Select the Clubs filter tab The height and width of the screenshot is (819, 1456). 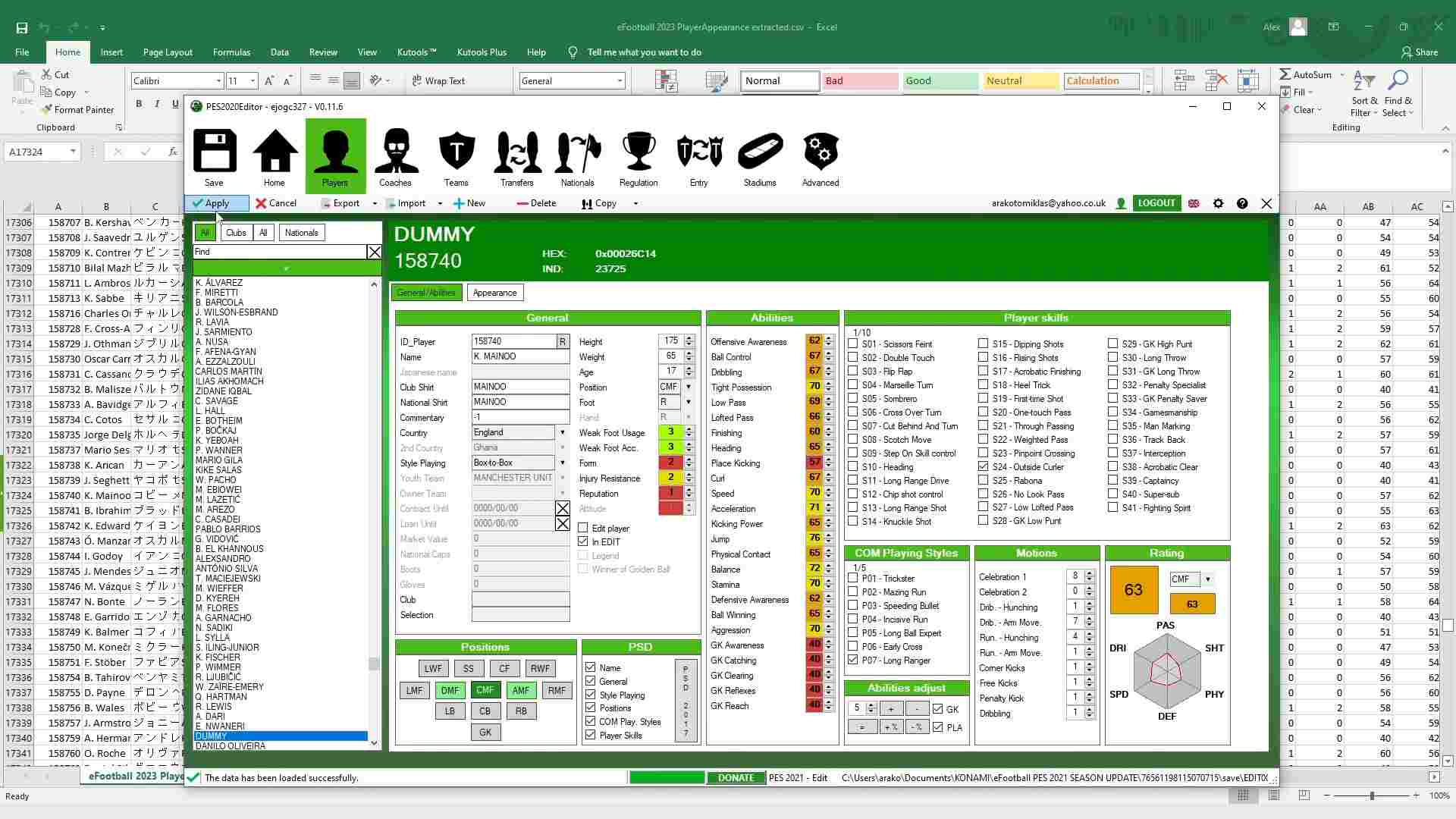236,233
